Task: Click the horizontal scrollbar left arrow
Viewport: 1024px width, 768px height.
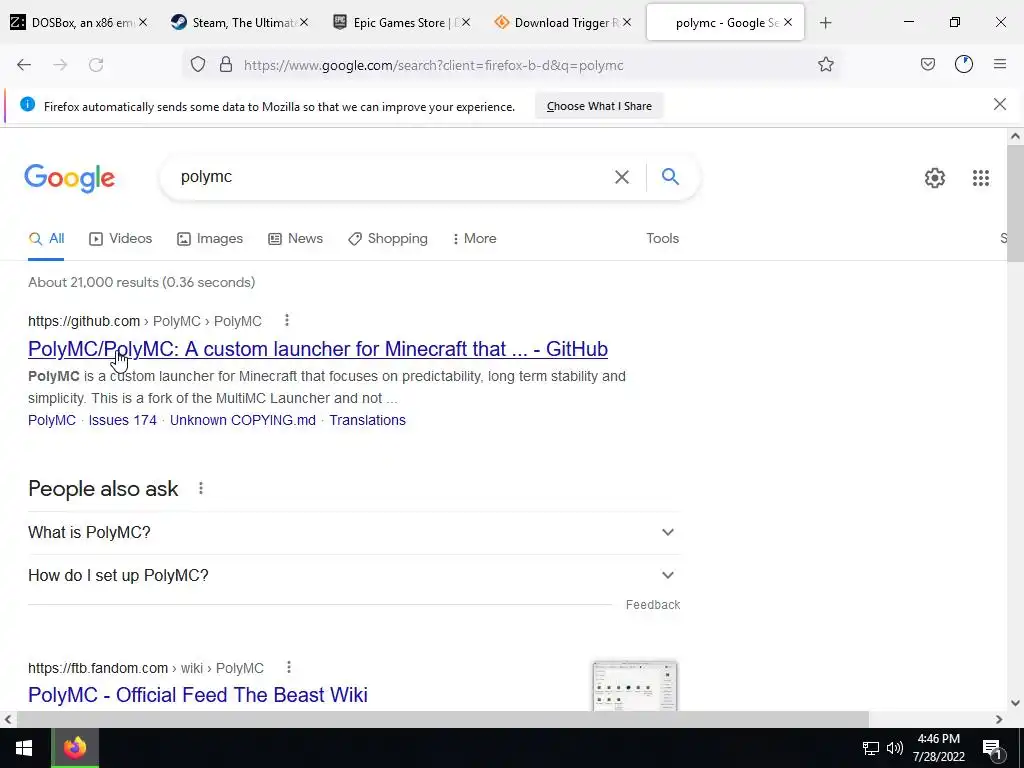Action: point(8,719)
